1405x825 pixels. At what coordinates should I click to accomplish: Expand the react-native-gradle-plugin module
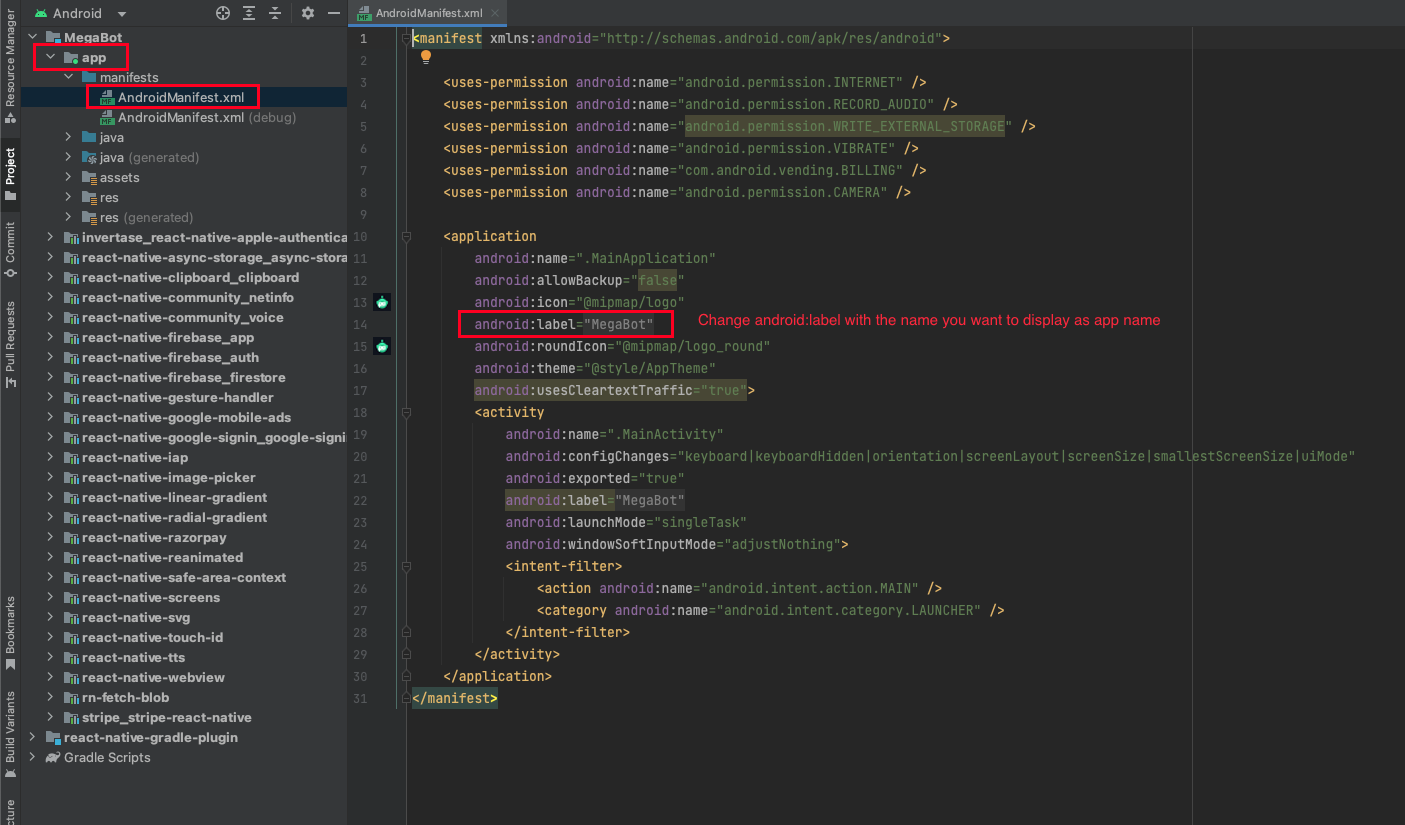pos(33,737)
